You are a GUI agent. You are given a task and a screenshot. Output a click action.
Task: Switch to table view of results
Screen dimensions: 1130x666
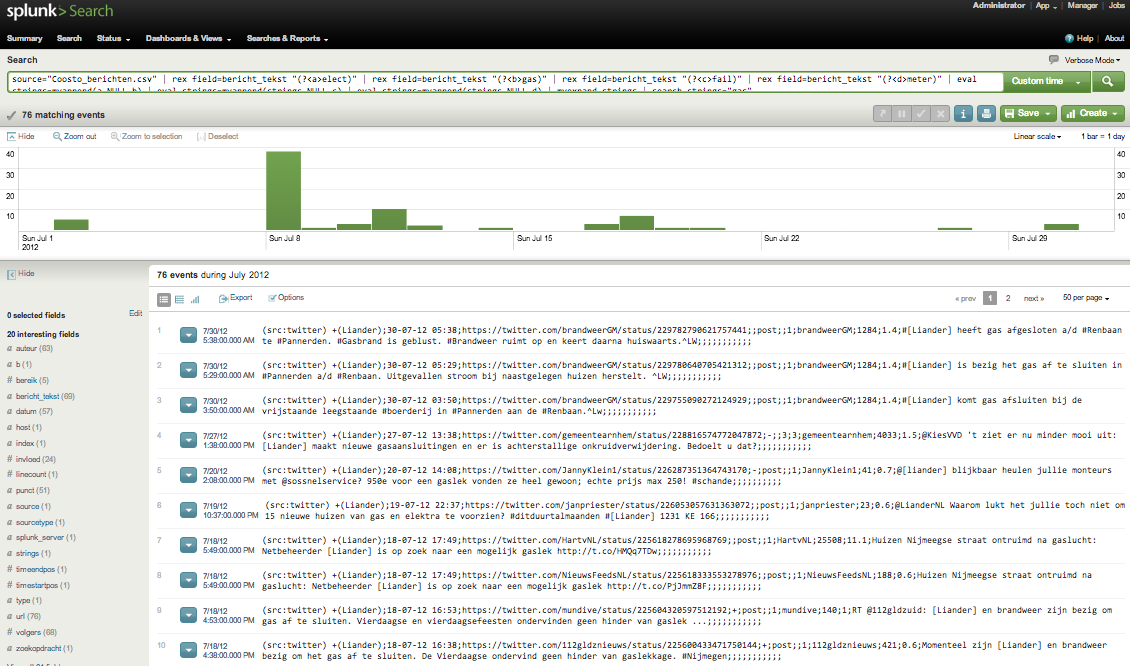179,298
